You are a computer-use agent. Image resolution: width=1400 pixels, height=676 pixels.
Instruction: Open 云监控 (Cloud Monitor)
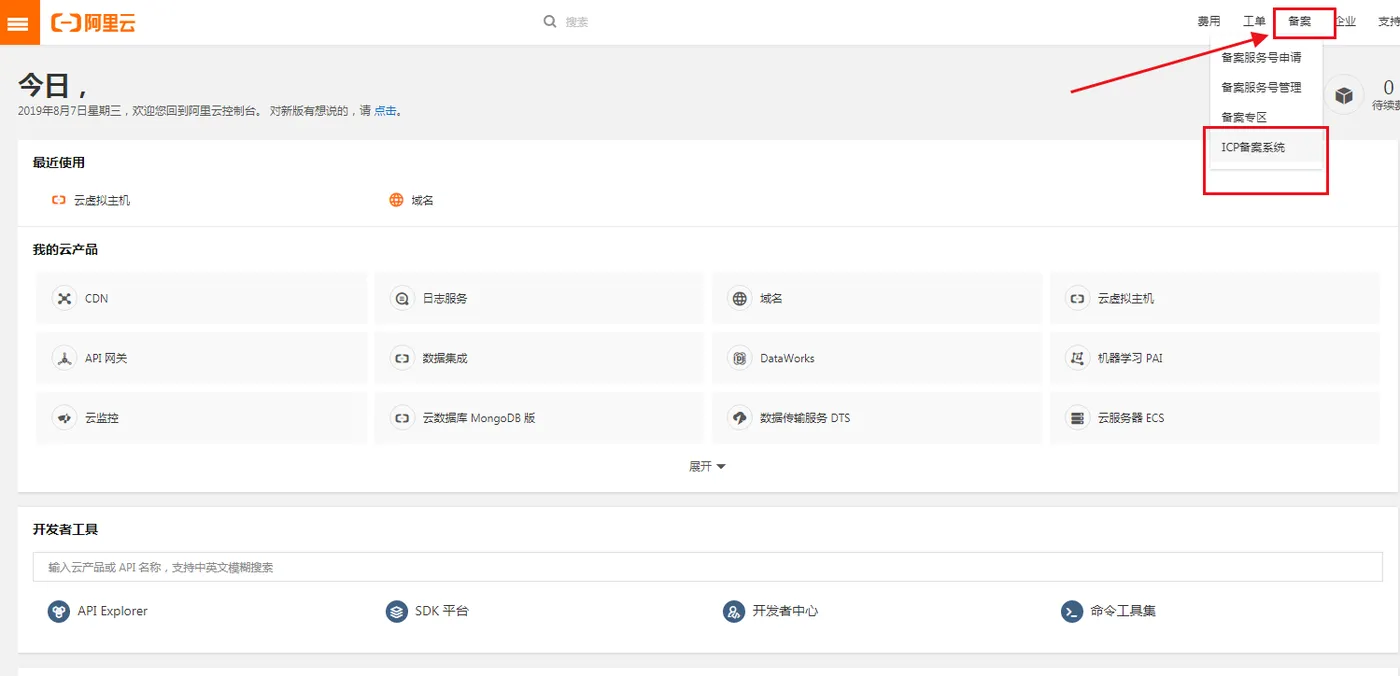click(x=104, y=417)
